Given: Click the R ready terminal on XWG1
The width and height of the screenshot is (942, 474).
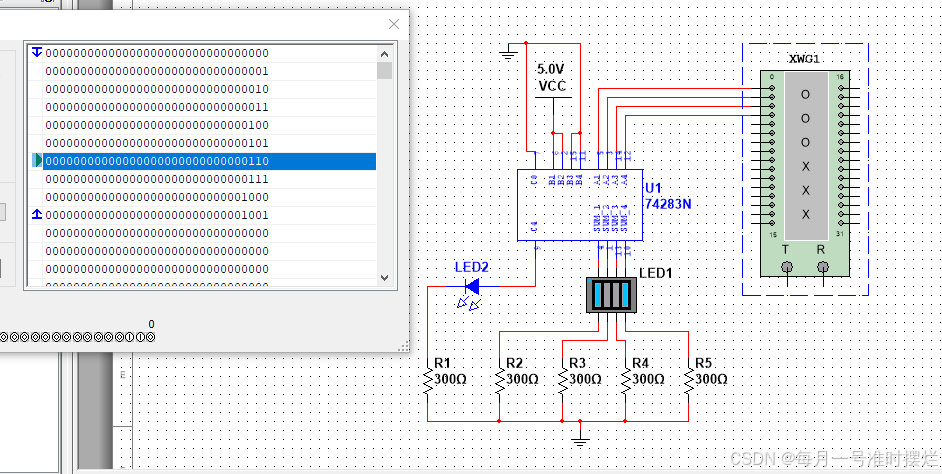Looking at the screenshot, I should pyautogui.click(x=823, y=267).
